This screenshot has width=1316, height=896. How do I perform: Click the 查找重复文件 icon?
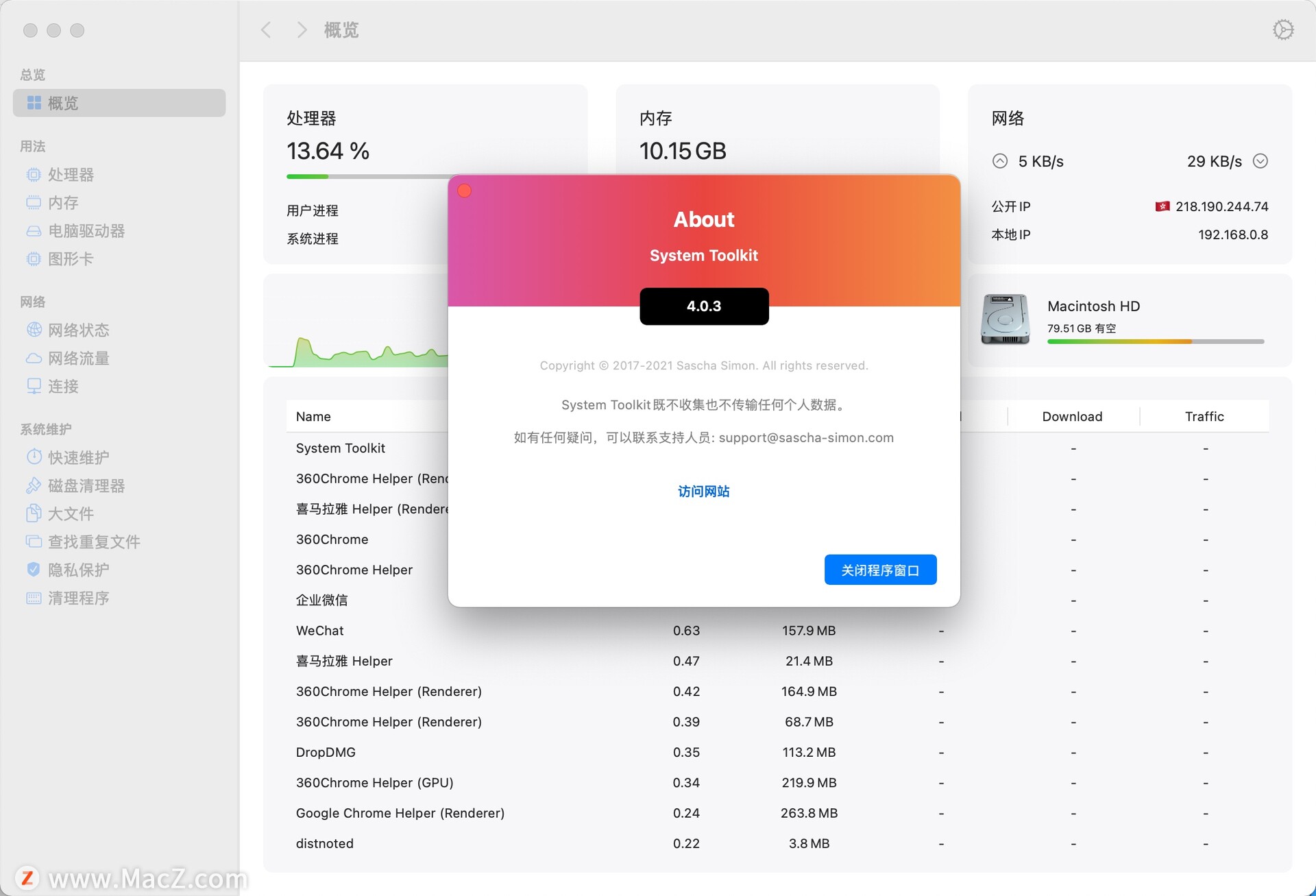click(x=34, y=542)
